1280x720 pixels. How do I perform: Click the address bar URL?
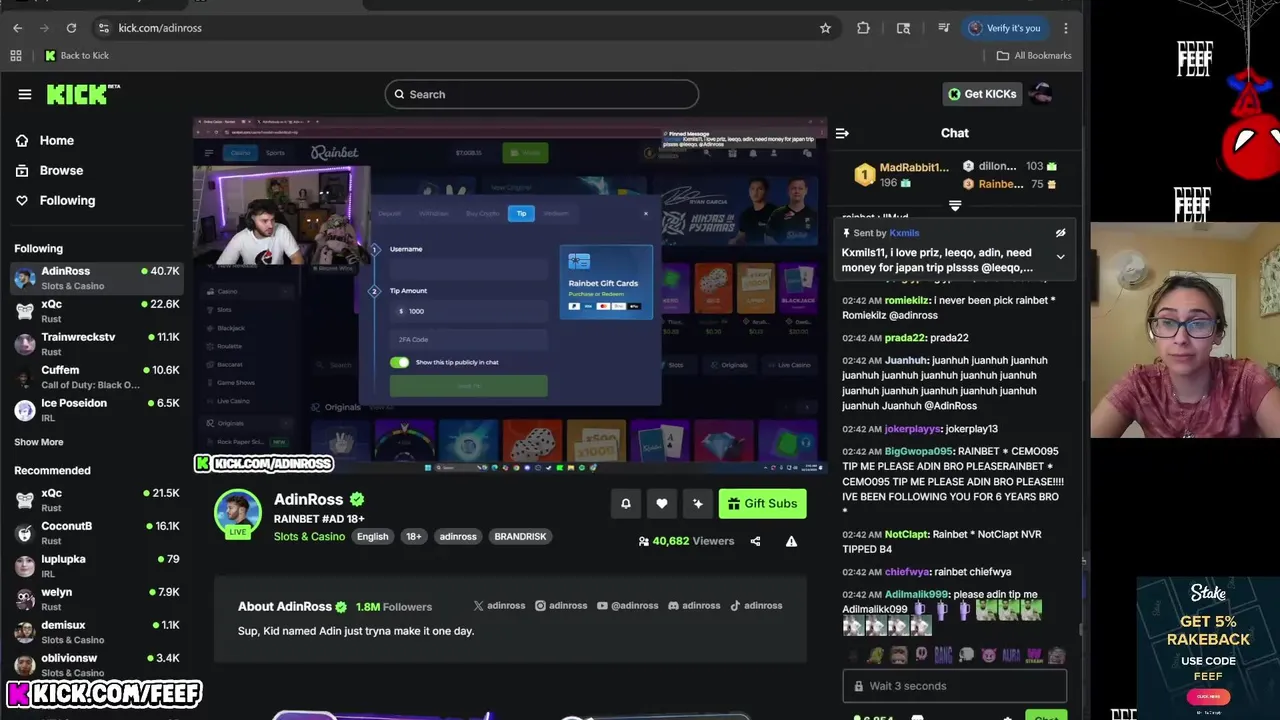point(160,28)
